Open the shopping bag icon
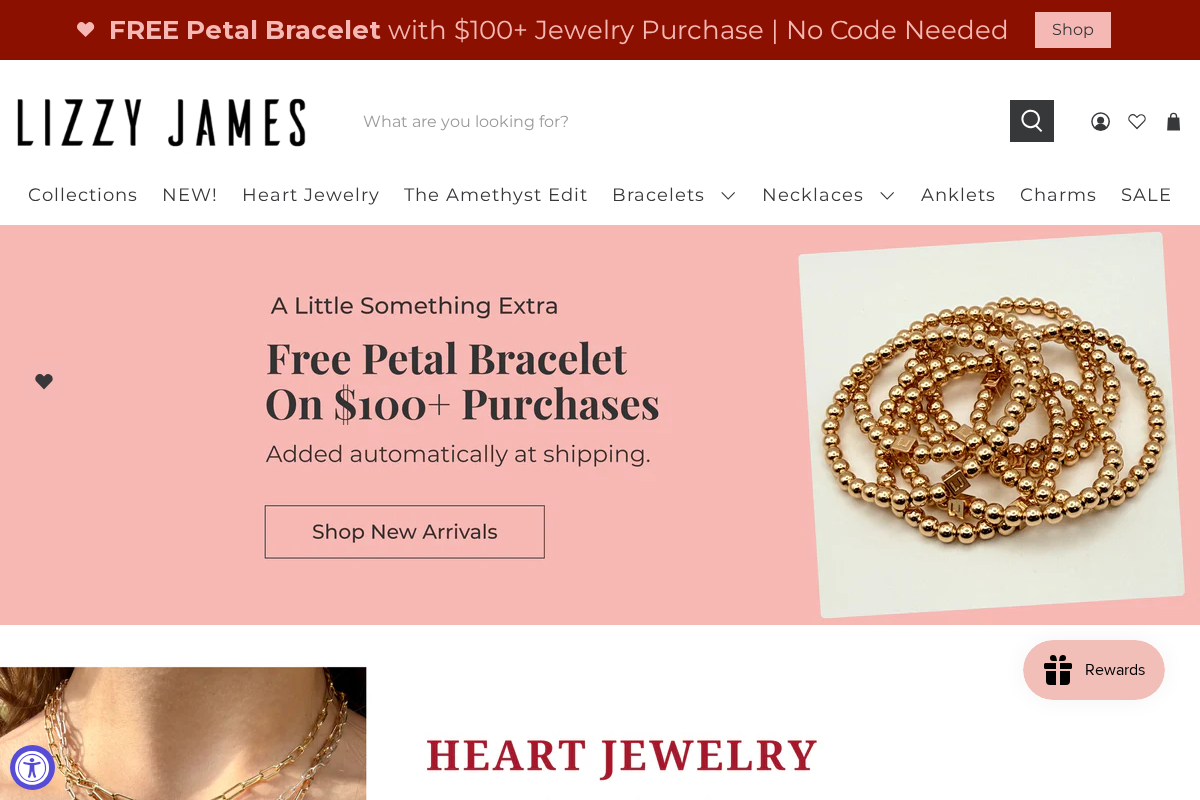 [x=1173, y=121]
